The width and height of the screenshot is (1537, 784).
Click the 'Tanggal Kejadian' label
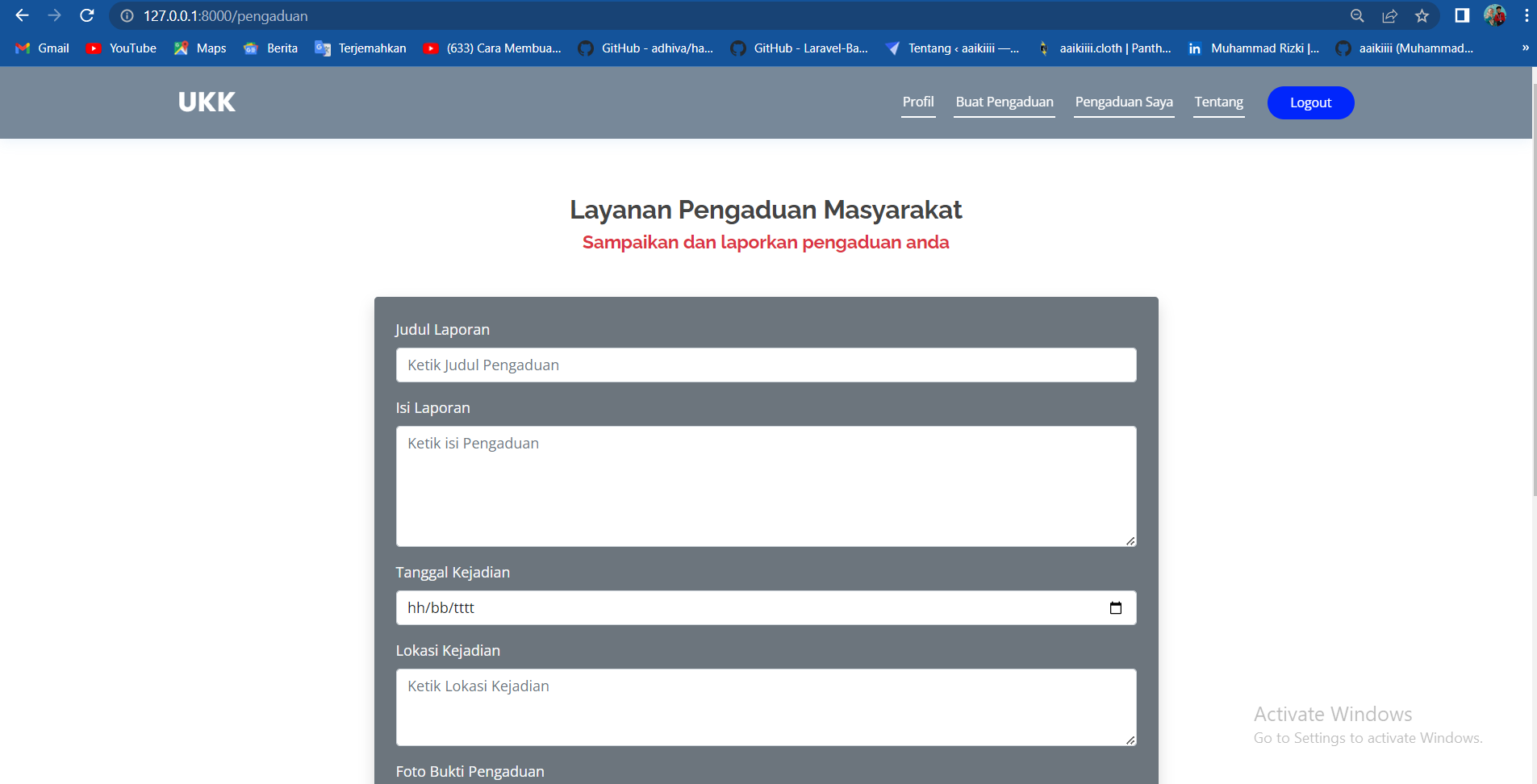[x=453, y=573]
